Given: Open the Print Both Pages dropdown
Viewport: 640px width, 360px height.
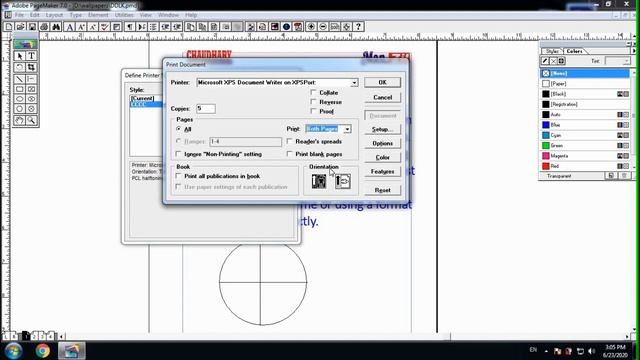Looking at the screenshot, I should click(x=347, y=129).
